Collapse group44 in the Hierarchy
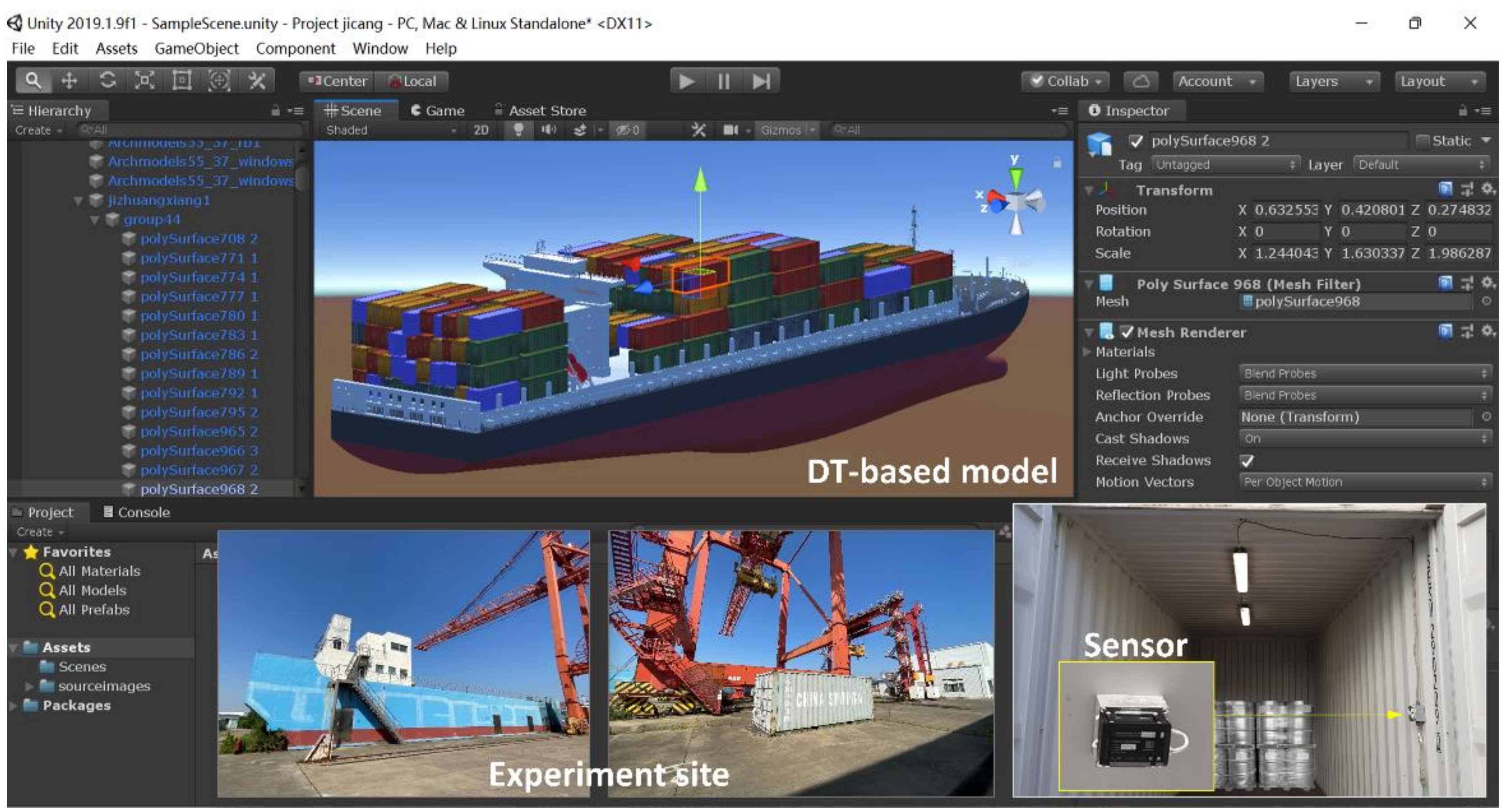Image resolution: width=1505 pixels, height=812 pixels. pos(95,220)
